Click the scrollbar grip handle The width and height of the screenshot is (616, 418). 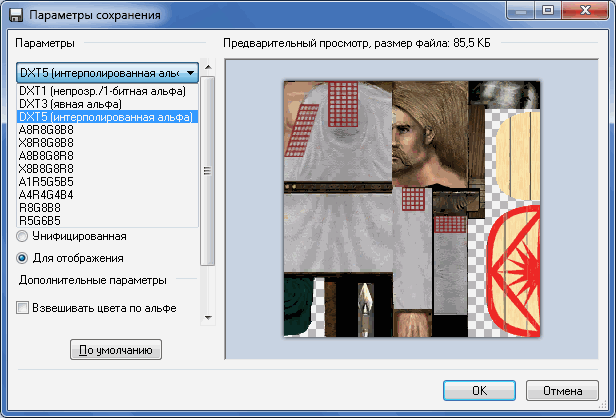point(207,171)
